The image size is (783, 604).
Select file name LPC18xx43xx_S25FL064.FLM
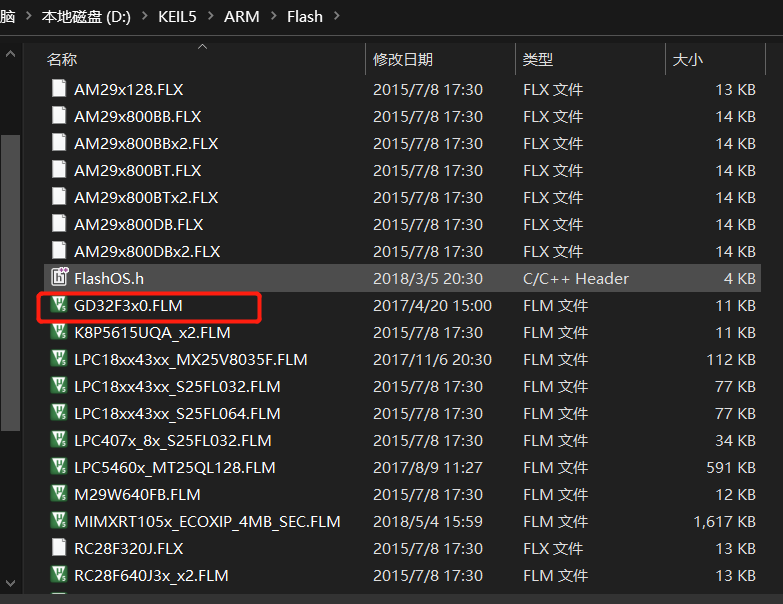coord(177,413)
